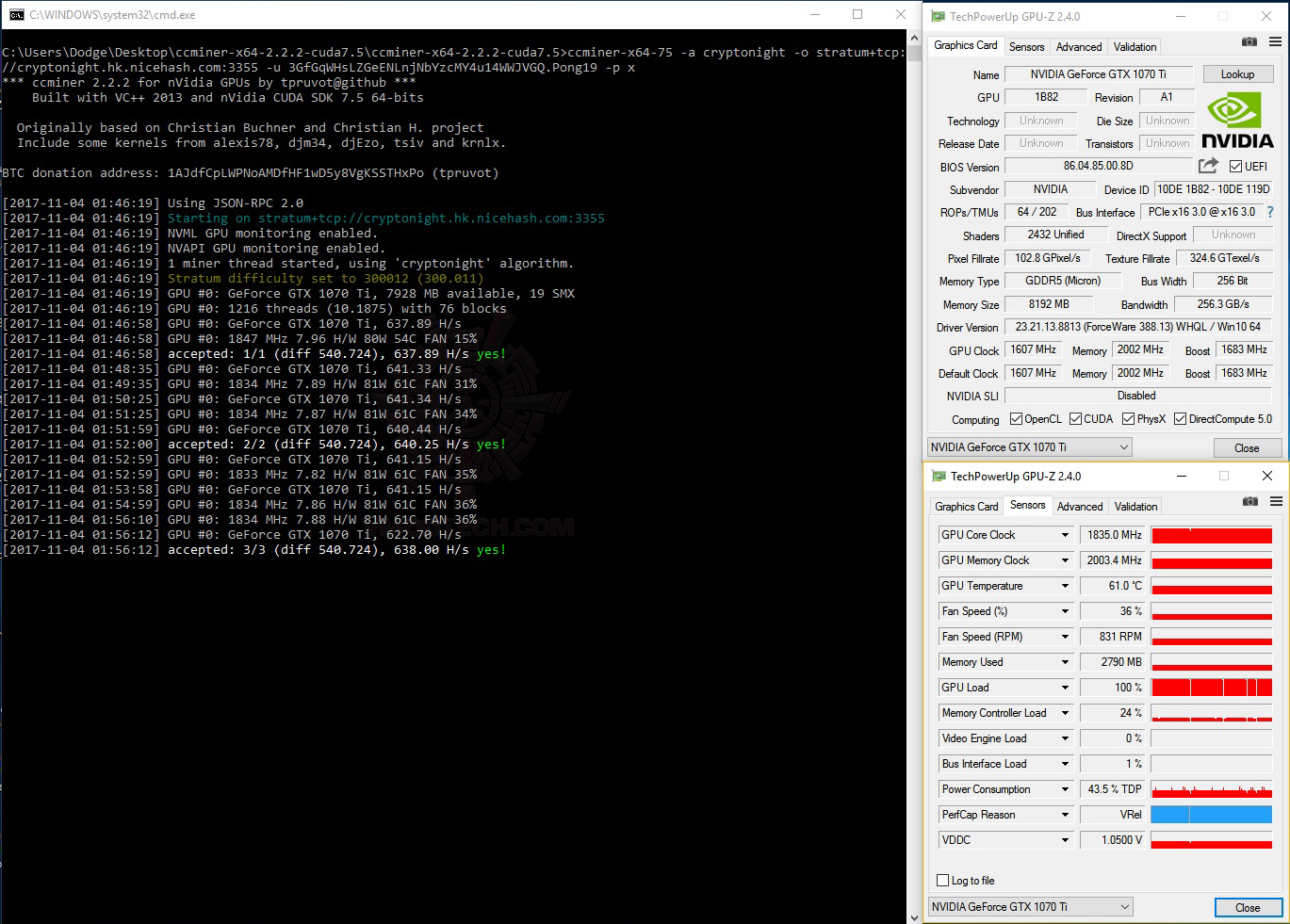Click the NVIDIA logo image
This screenshot has height=924, width=1290.
[1237, 121]
